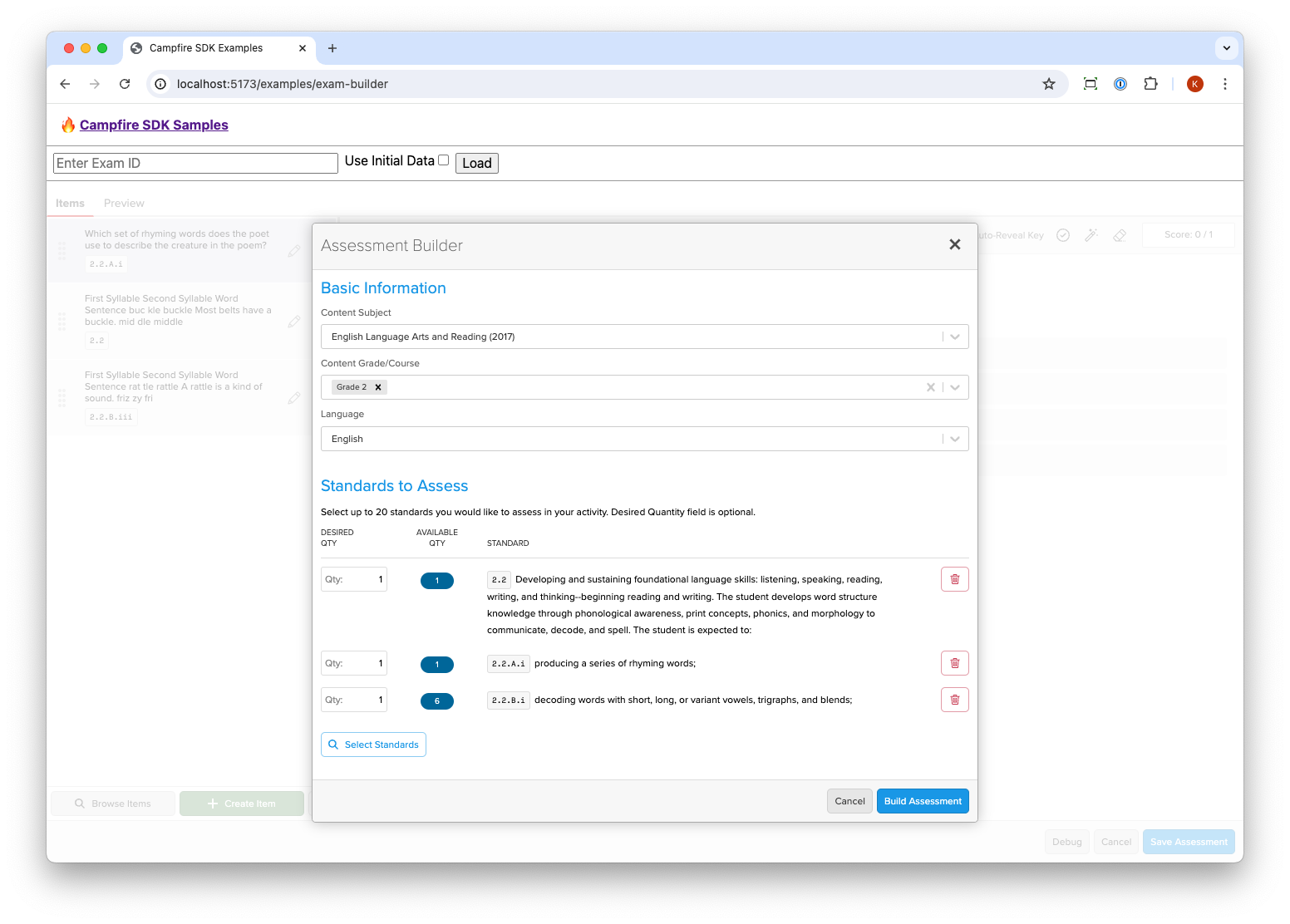Expand the Content Subject dropdown

[x=955, y=337]
